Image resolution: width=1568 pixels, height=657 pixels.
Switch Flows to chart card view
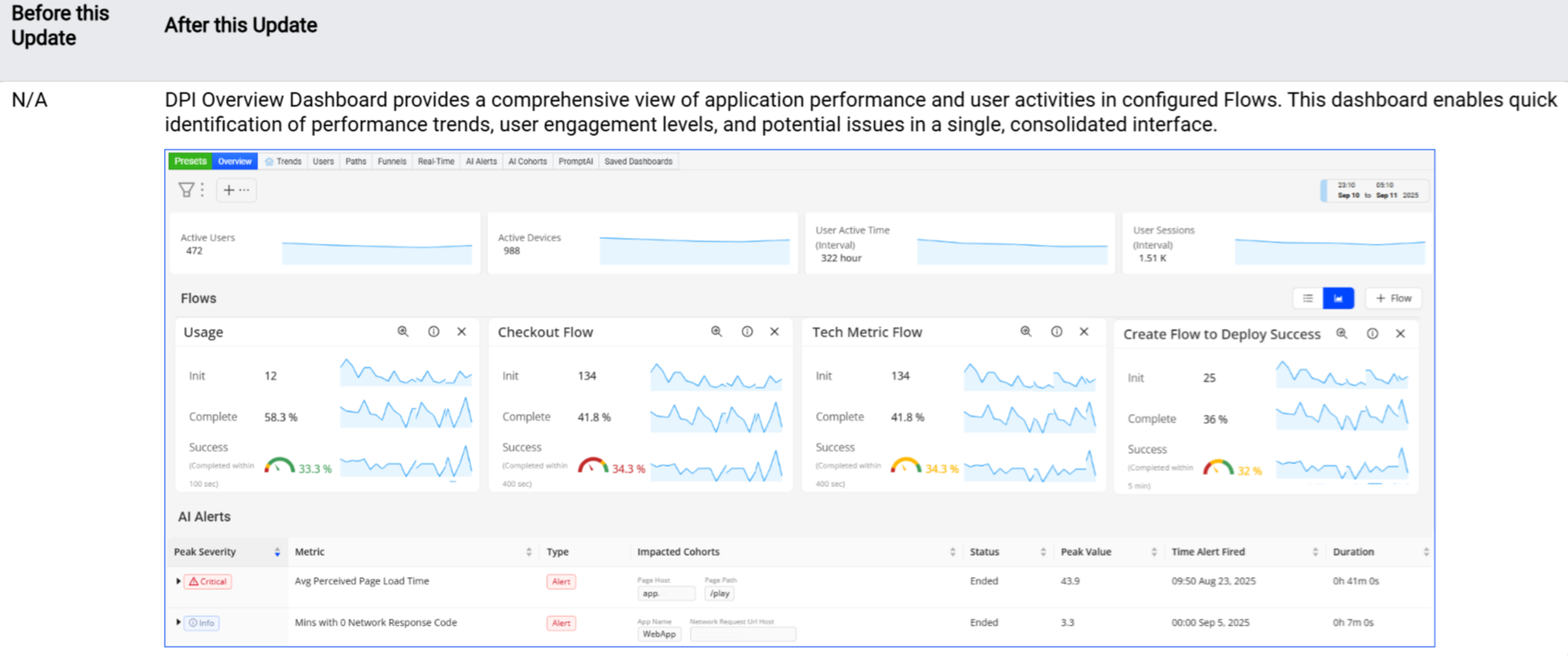[1338, 298]
